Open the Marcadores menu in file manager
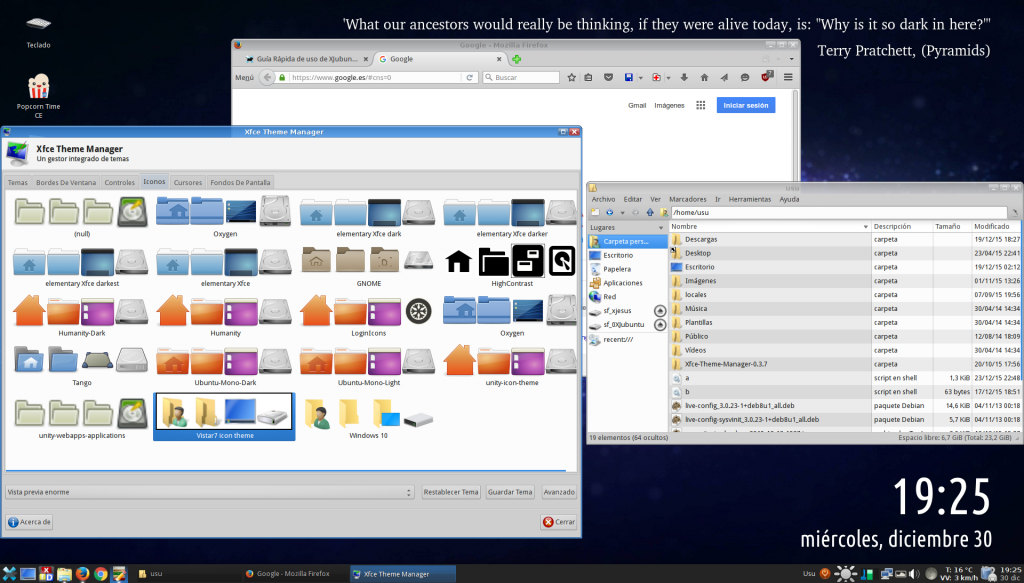Screen dimensions: 1024x583 688,199
